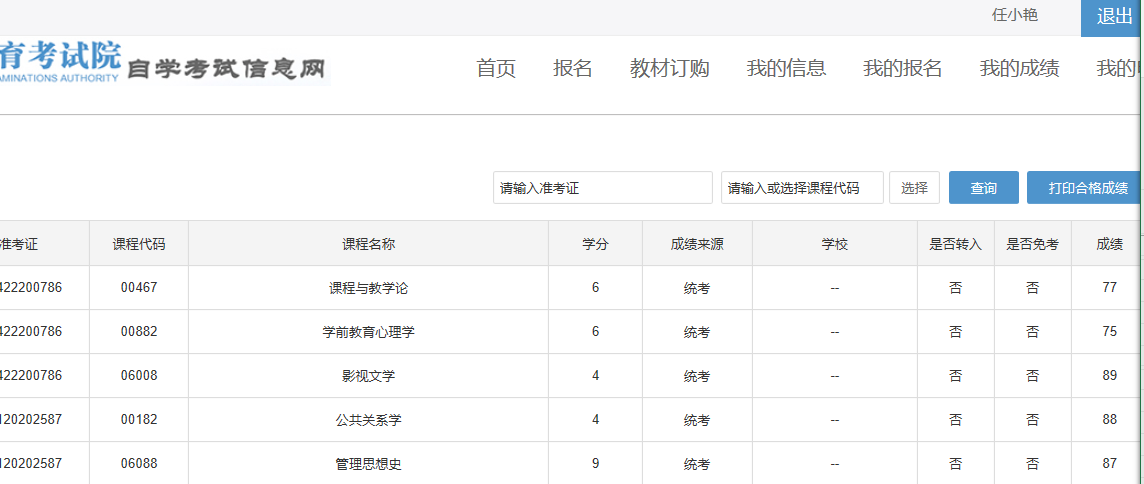Click the 管理思想史 course name cell

(x=368, y=464)
